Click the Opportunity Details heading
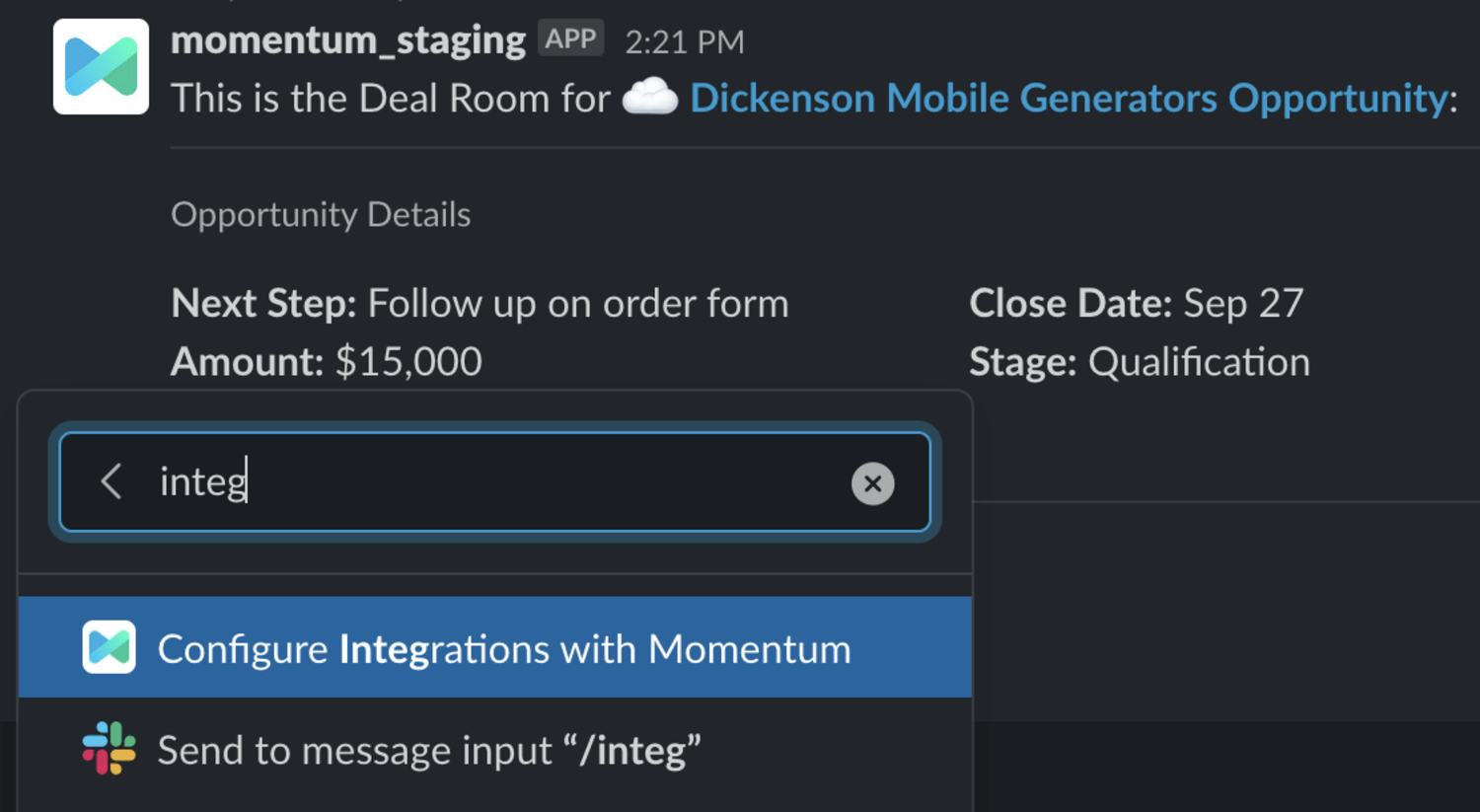The height and width of the screenshot is (812, 1480). [x=321, y=214]
